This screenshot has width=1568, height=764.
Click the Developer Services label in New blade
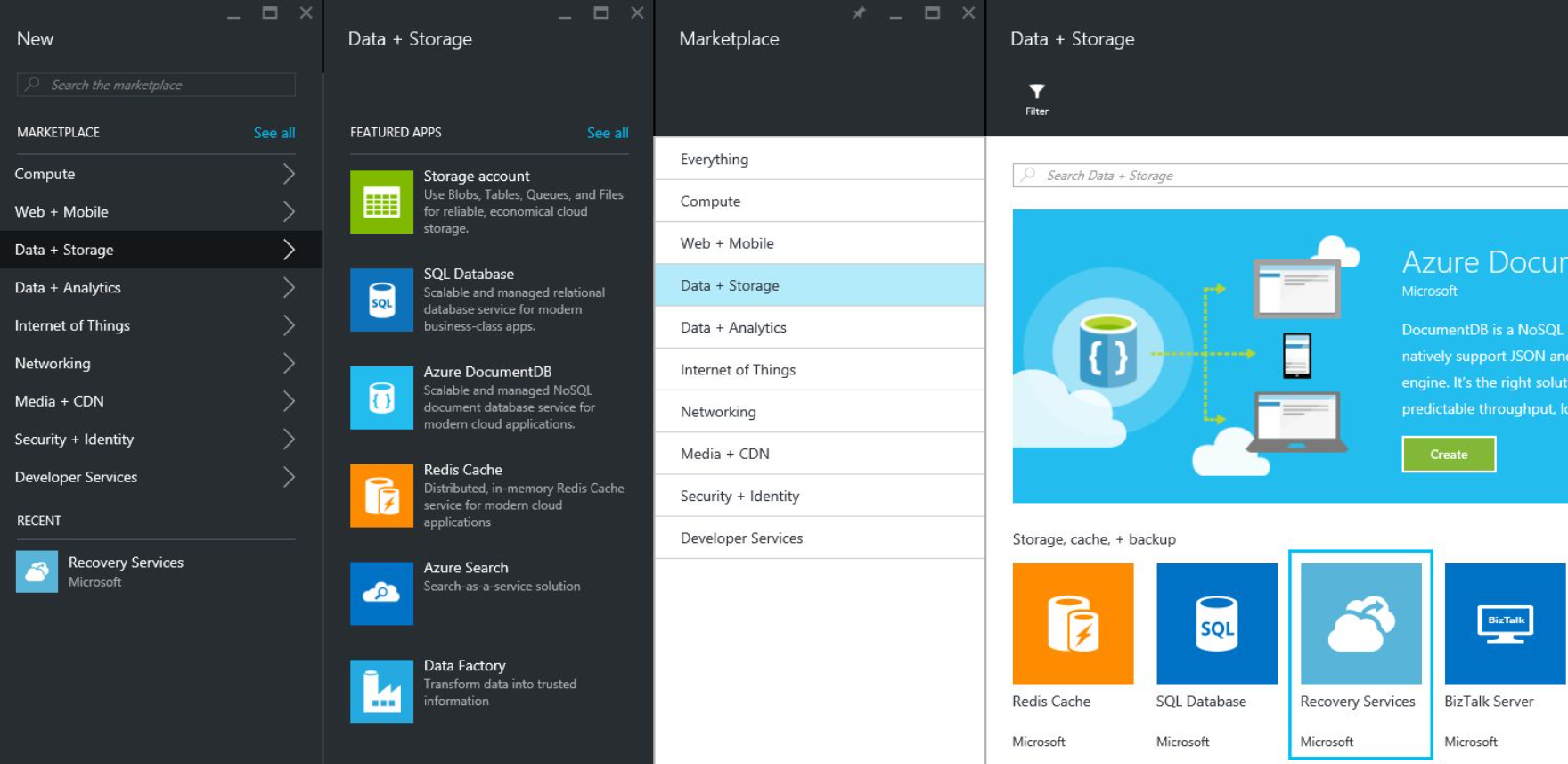[x=76, y=477]
